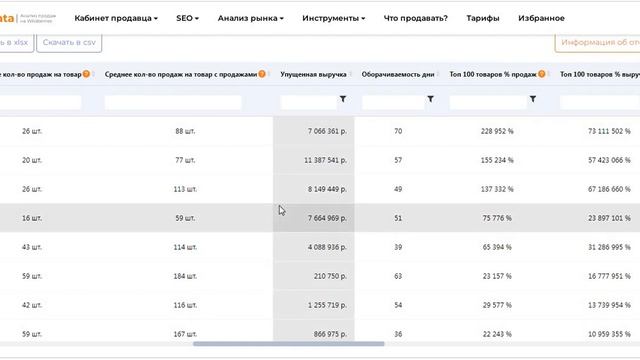Click the Скачать в csv button
The height and width of the screenshot is (360, 640).
tap(69, 42)
